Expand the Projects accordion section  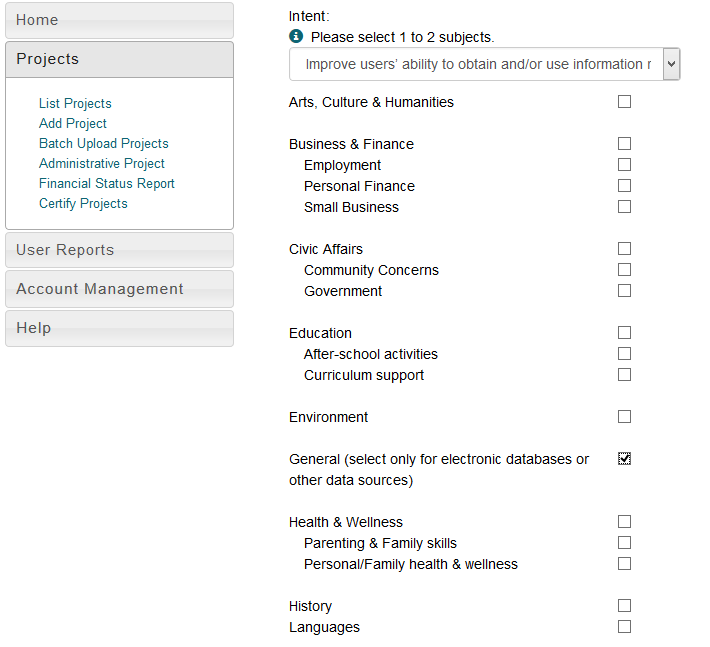[119, 59]
